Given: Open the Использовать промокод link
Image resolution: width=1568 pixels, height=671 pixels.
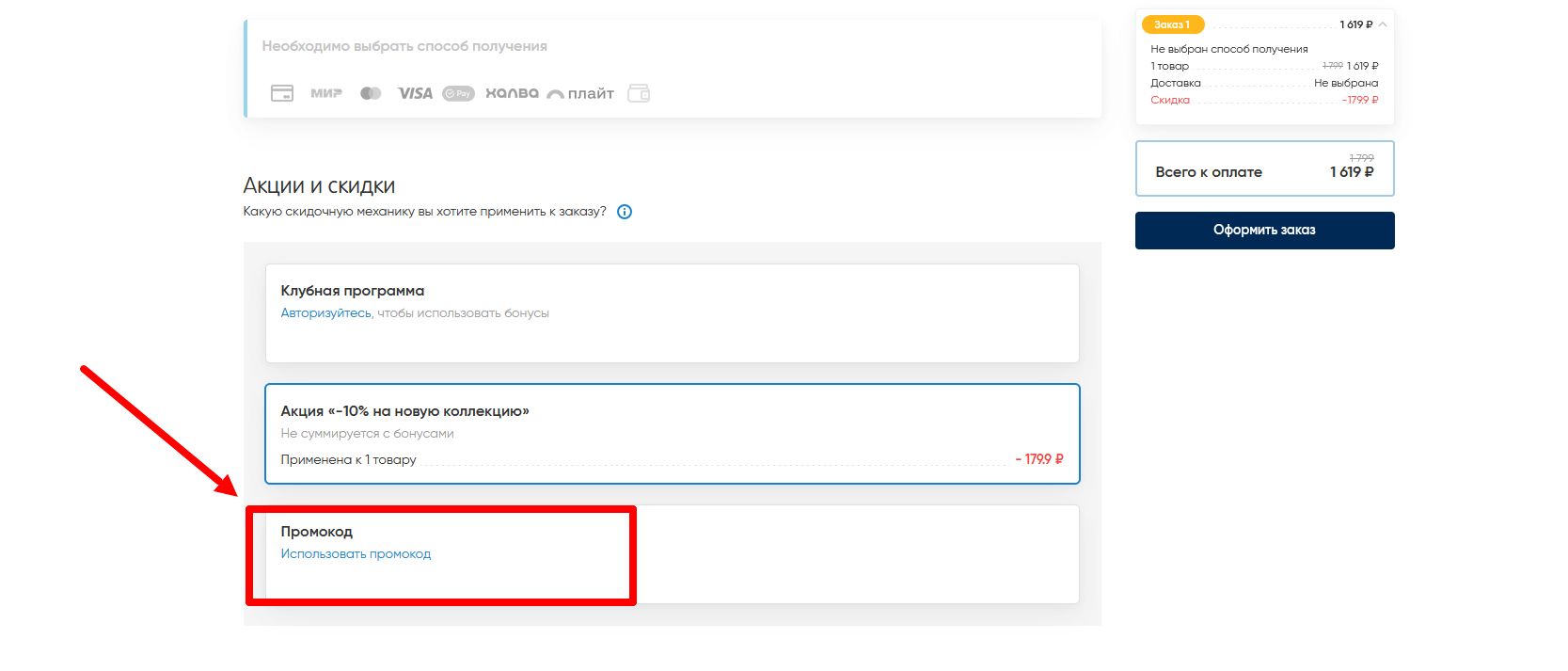Looking at the screenshot, I should coord(356,554).
